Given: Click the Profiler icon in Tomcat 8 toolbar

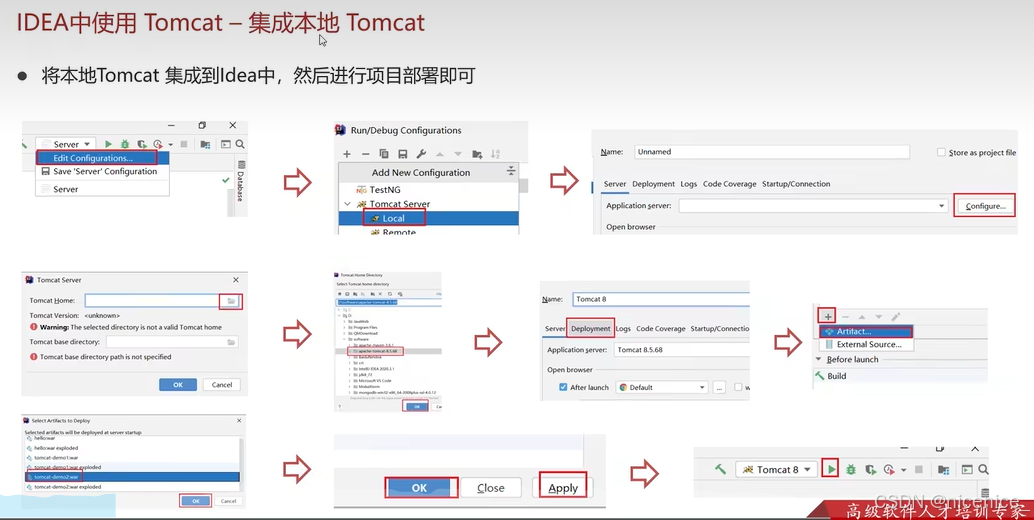Looking at the screenshot, I should pyautogui.click(x=889, y=469).
